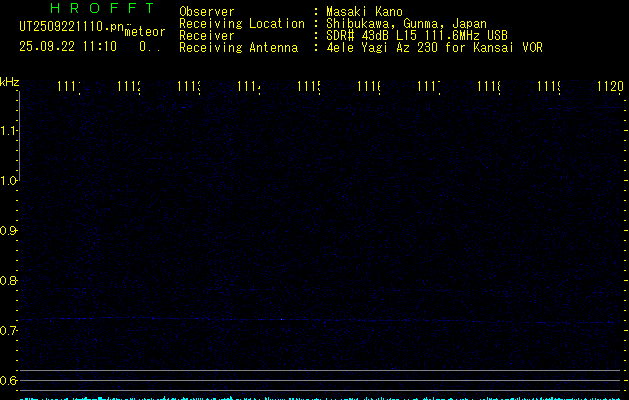Click the 0.7 kHz frequency axis label
This screenshot has width=629, height=400.
8,330
